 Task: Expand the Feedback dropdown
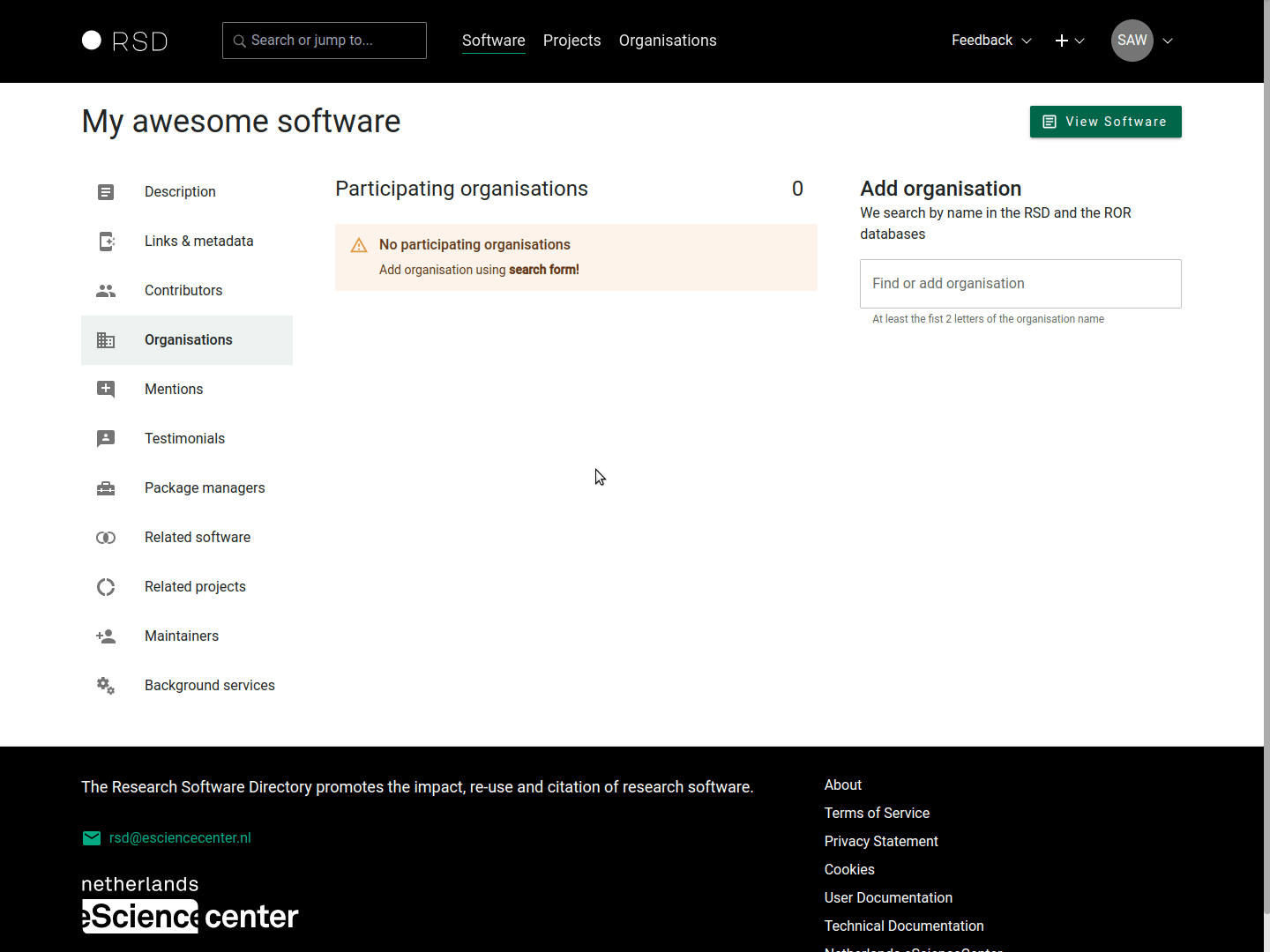tap(991, 41)
